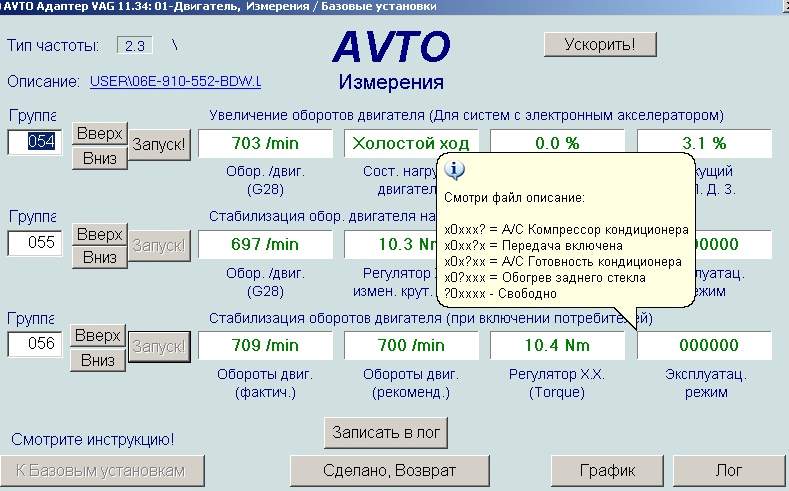Click the Эксплуатац. режим label under group 056
Screen dimensions: 789x491
click(706, 383)
